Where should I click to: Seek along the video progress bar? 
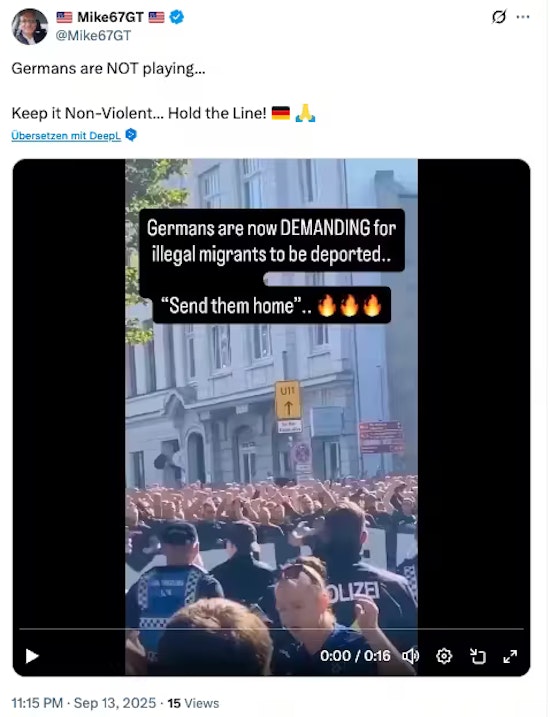tap(272, 629)
